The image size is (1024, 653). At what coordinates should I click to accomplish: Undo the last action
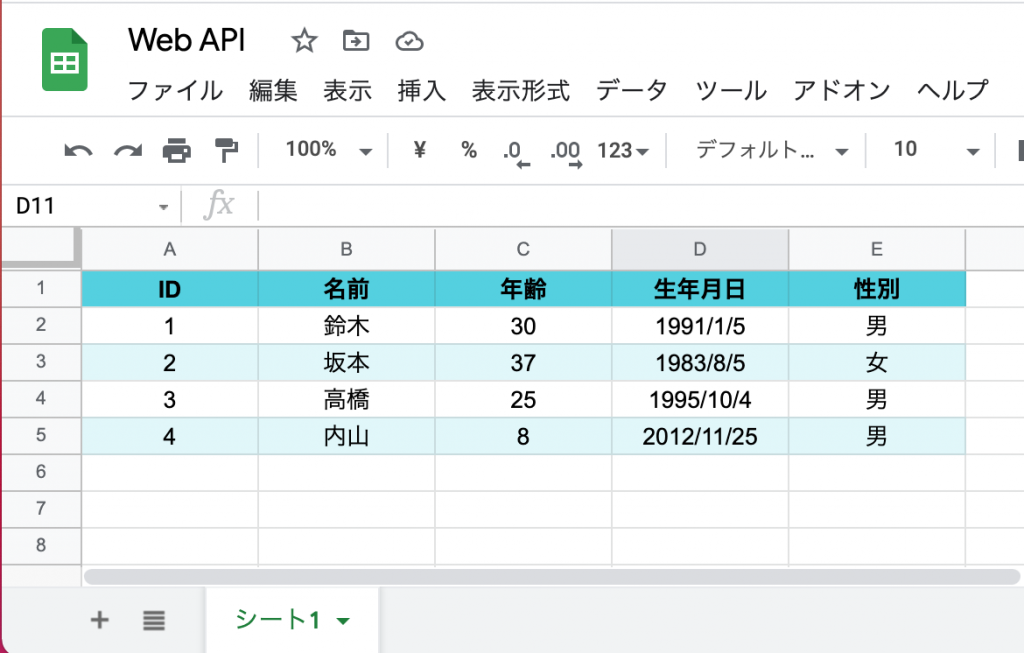78,151
